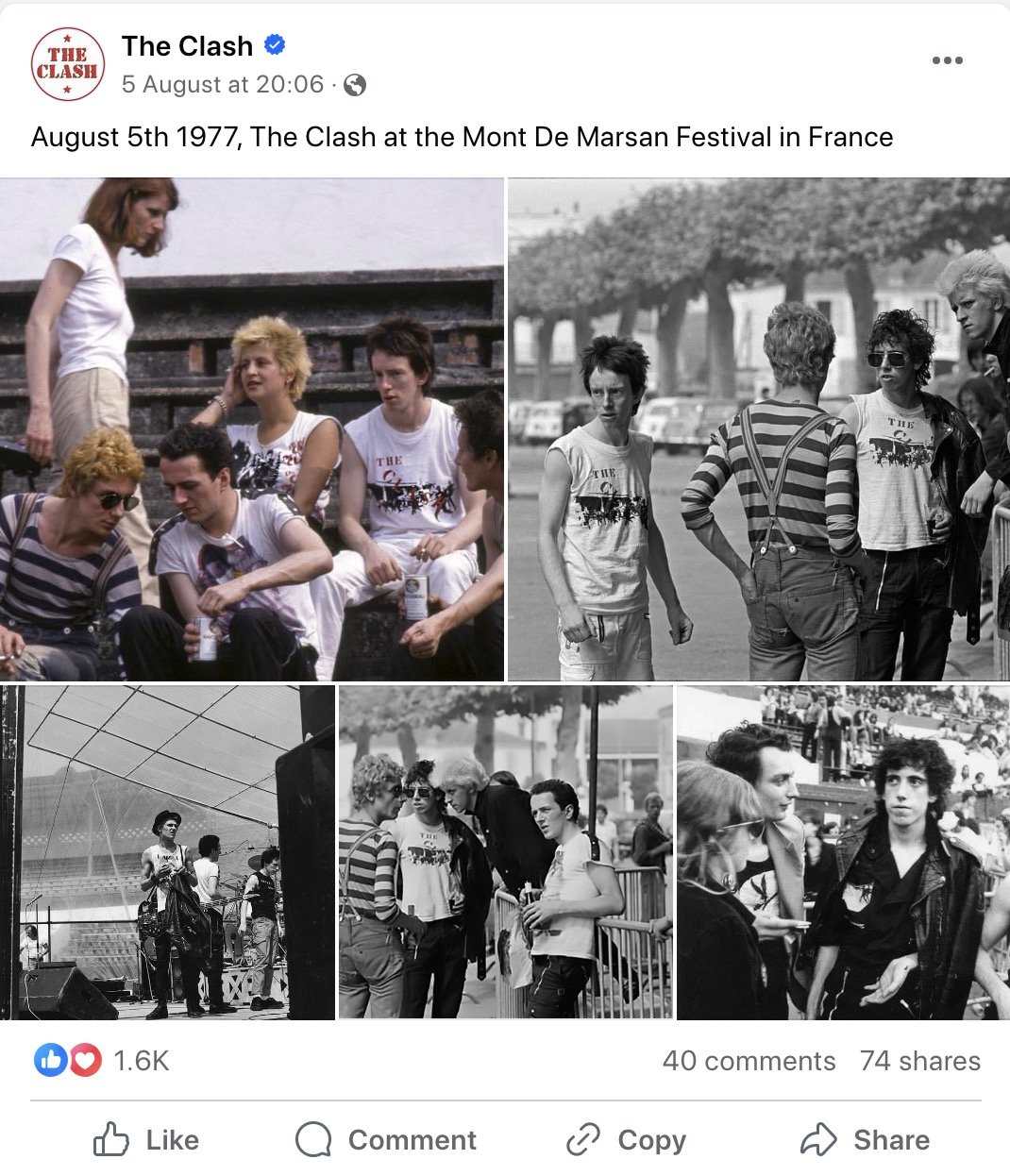Click the globe public privacy icon
The height and width of the screenshot is (1176, 1010).
355,85
